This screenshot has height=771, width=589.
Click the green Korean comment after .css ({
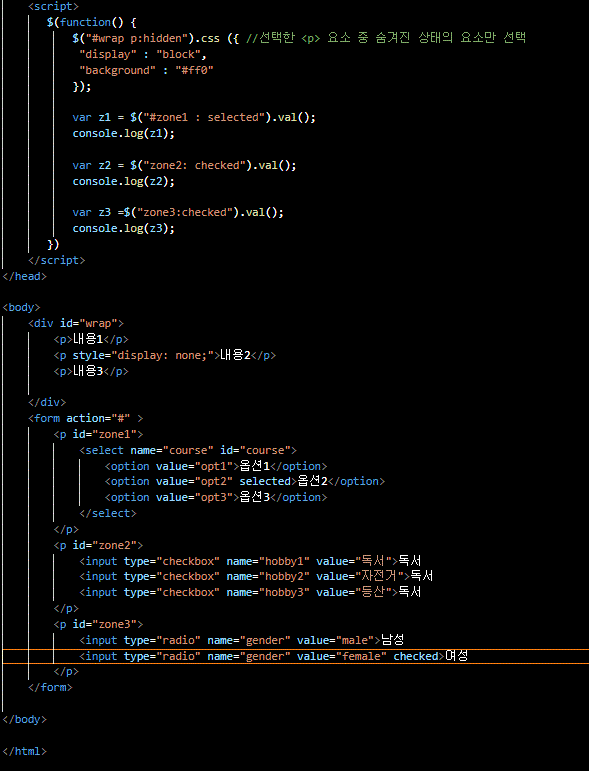(x=386, y=38)
